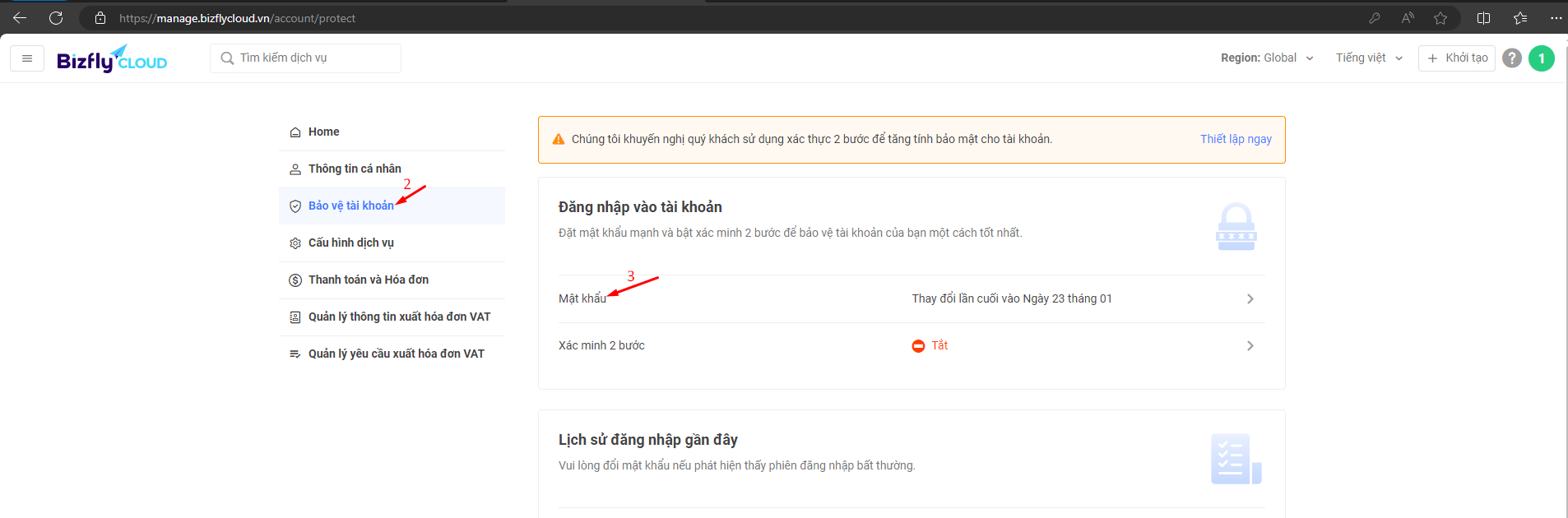1568x518 pixels.
Task: Open Thông tin cá nhân menu item
Action: (x=355, y=169)
